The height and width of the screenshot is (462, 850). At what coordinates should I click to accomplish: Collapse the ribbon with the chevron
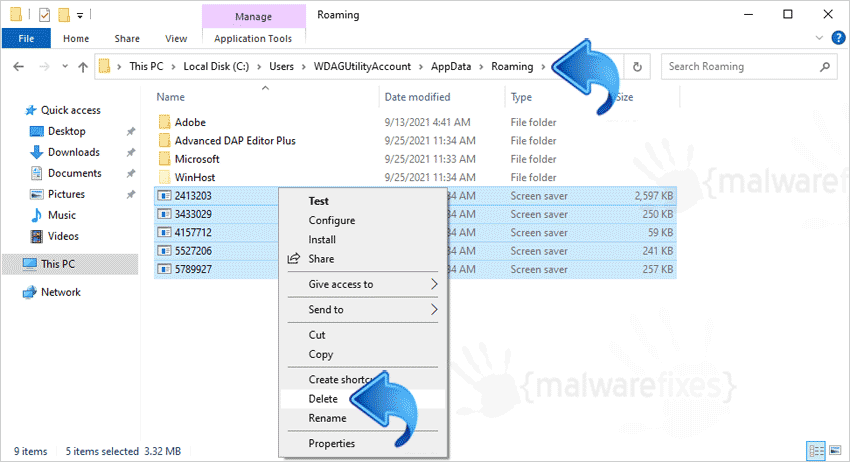tap(819, 38)
